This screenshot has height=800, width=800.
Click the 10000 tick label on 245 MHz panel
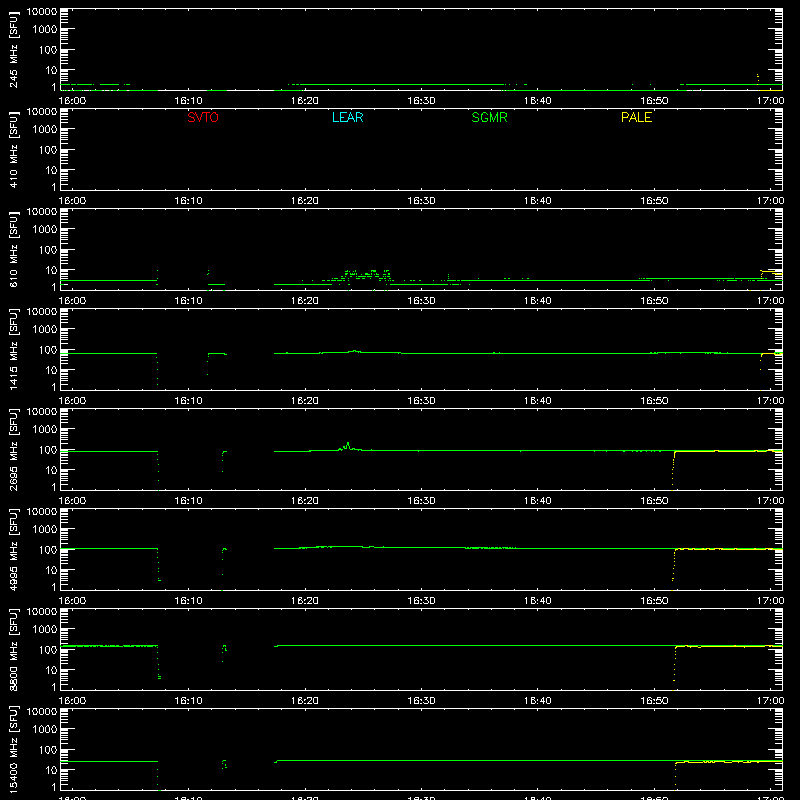42,12
